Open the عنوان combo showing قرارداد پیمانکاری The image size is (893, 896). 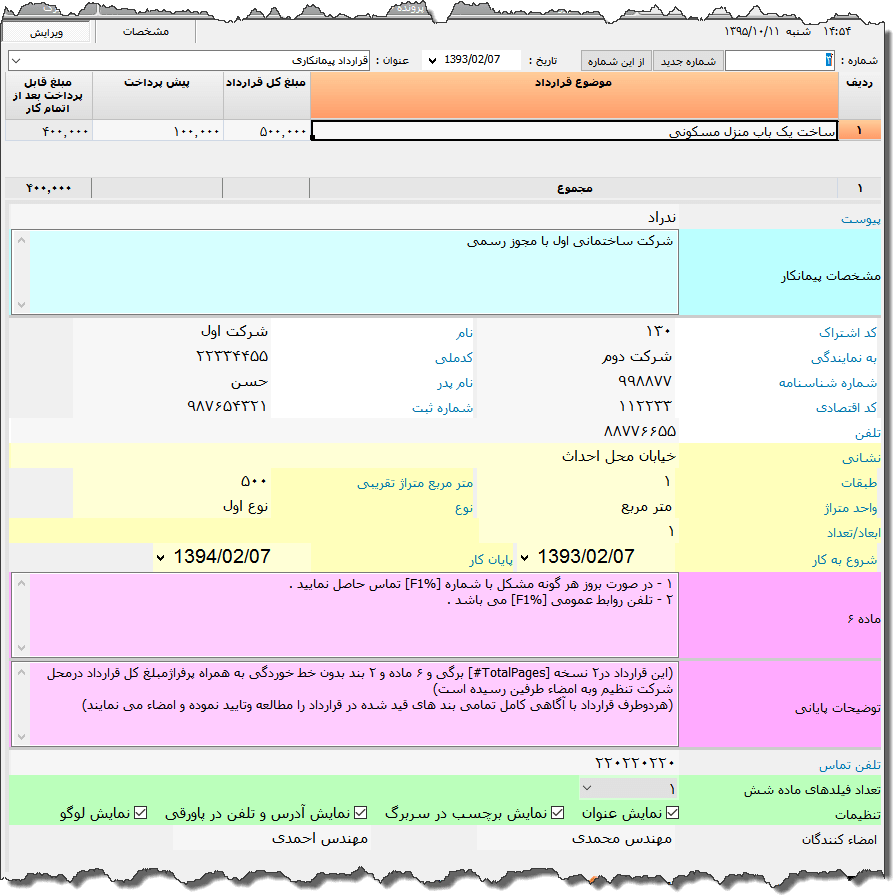[14, 60]
